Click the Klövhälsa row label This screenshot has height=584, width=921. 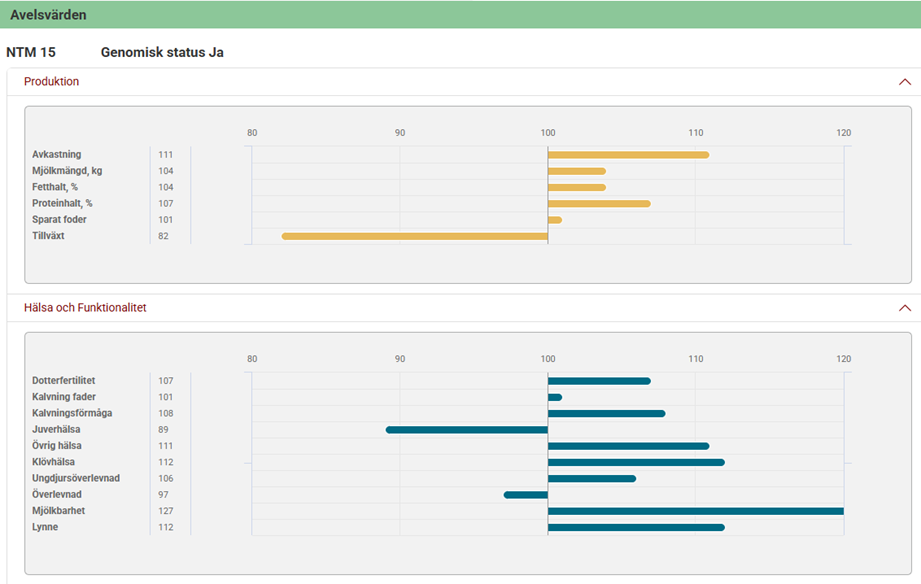coord(53,462)
